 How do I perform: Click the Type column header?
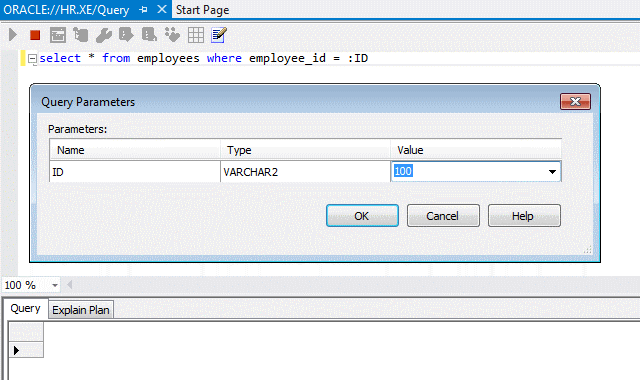pos(305,150)
